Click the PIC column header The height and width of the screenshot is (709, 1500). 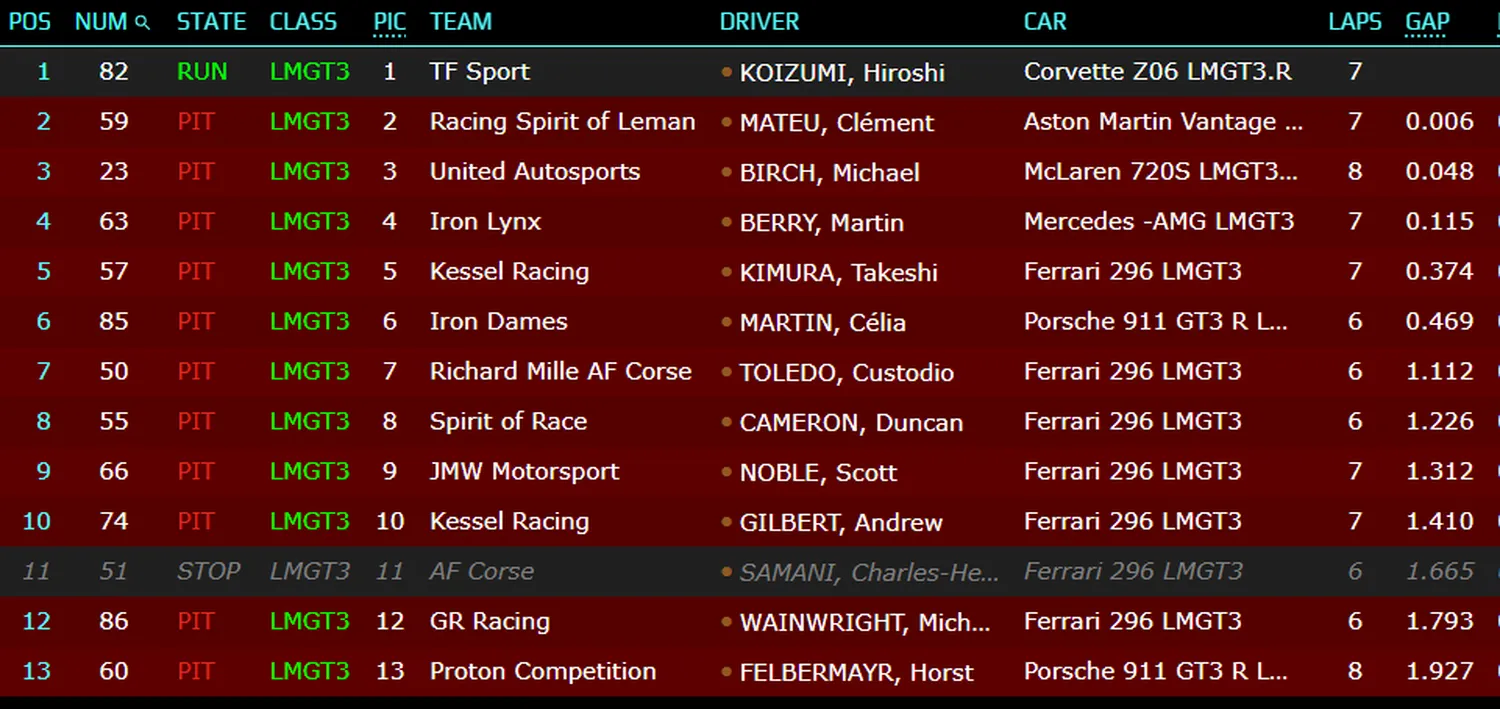(389, 22)
